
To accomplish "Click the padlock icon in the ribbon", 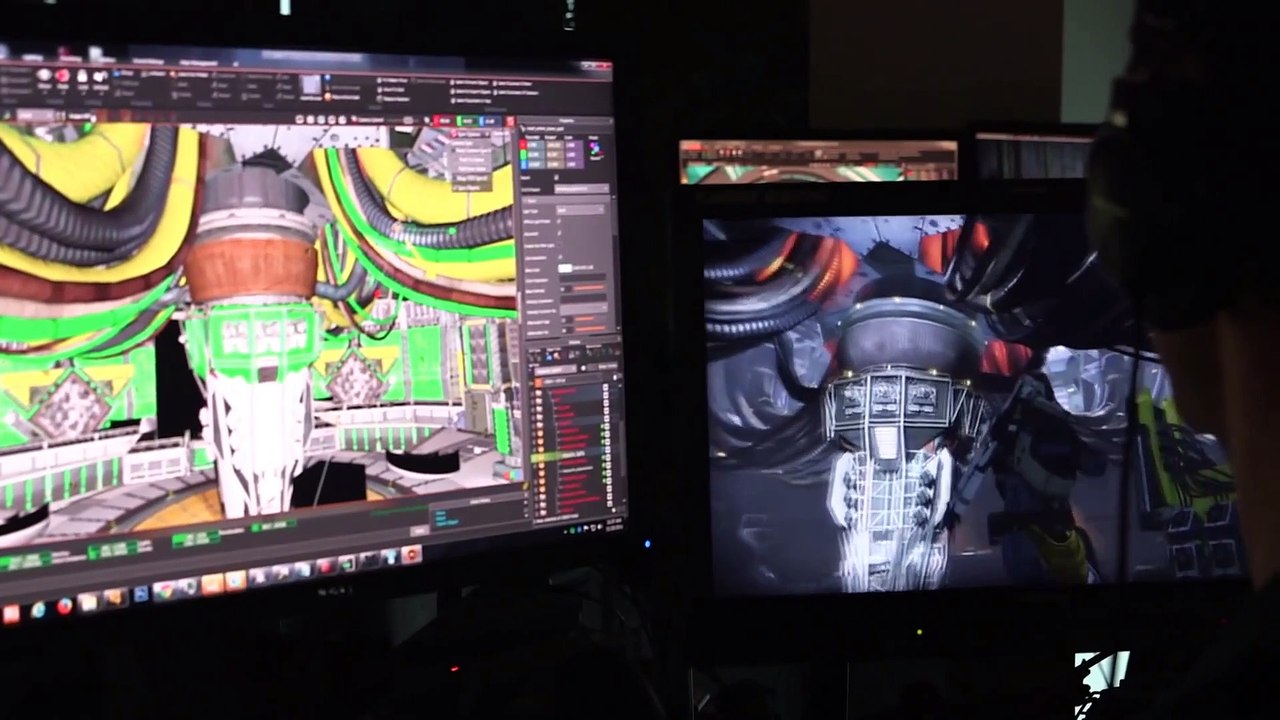I will [82, 77].
